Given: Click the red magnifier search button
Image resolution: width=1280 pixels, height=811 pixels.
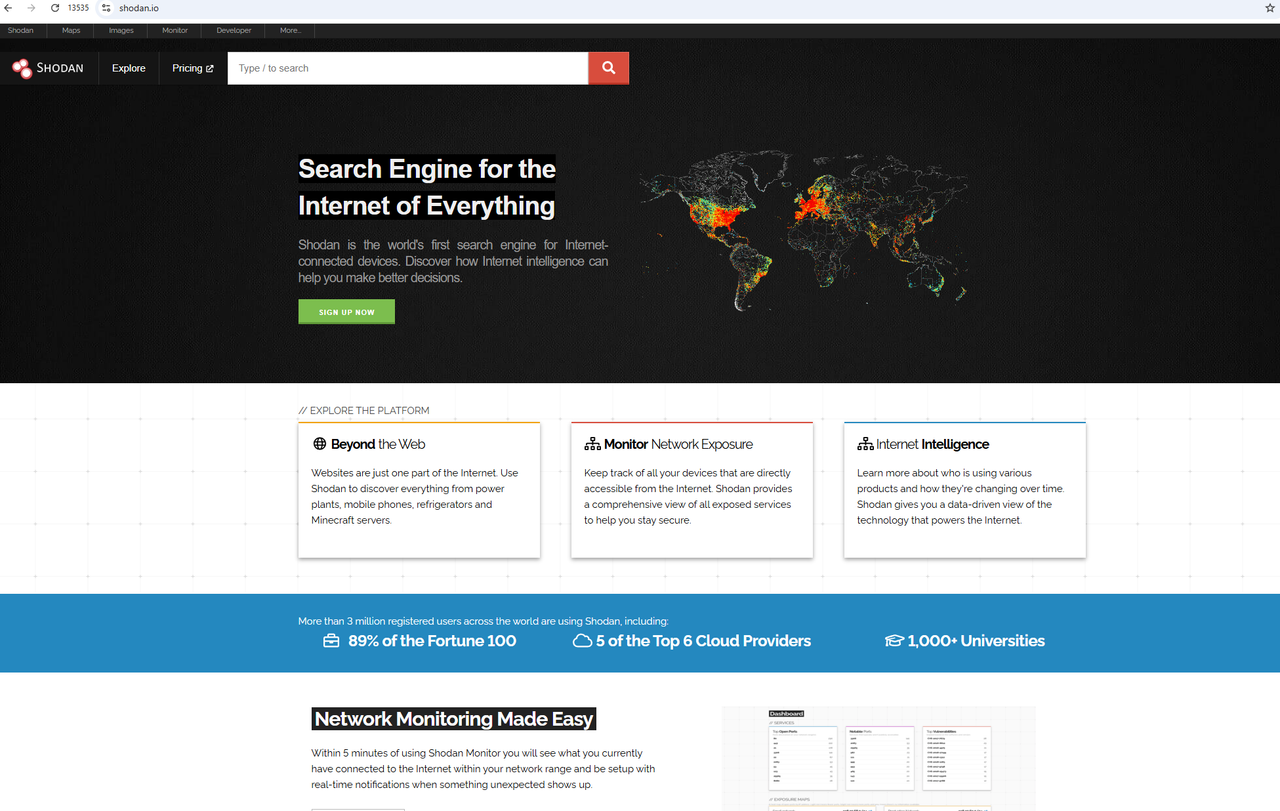Looking at the screenshot, I should pyautogui.click(x=608, y=68).
